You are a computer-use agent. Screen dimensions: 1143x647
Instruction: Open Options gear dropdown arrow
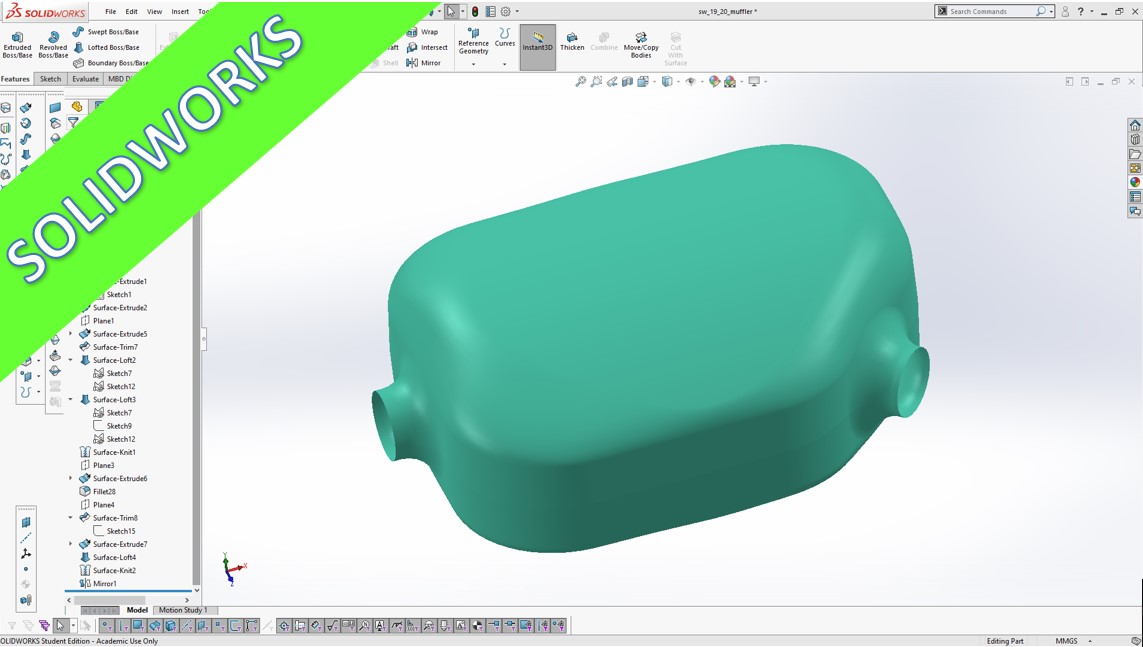tap(518, 12)
